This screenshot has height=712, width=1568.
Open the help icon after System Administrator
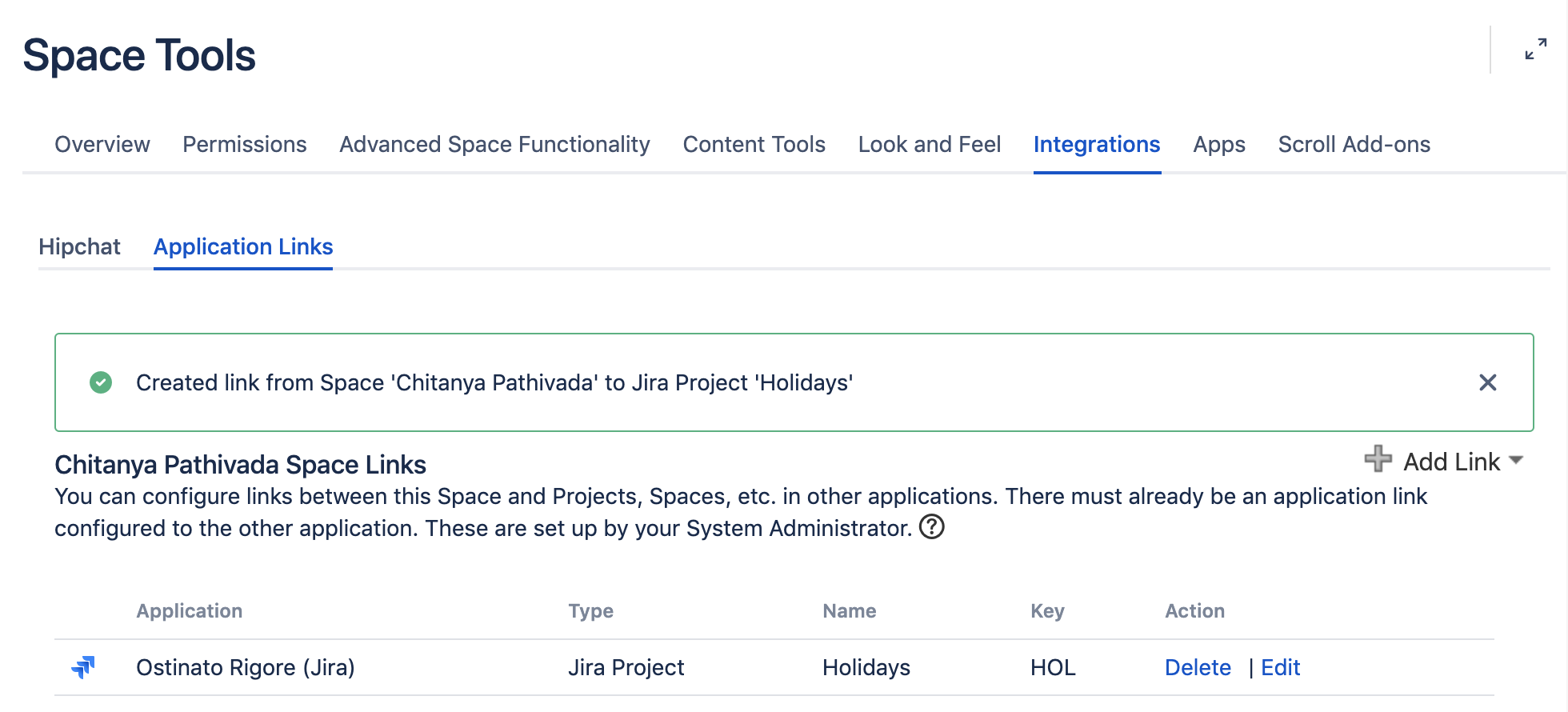pyautogui.click(x=932, y=527)
